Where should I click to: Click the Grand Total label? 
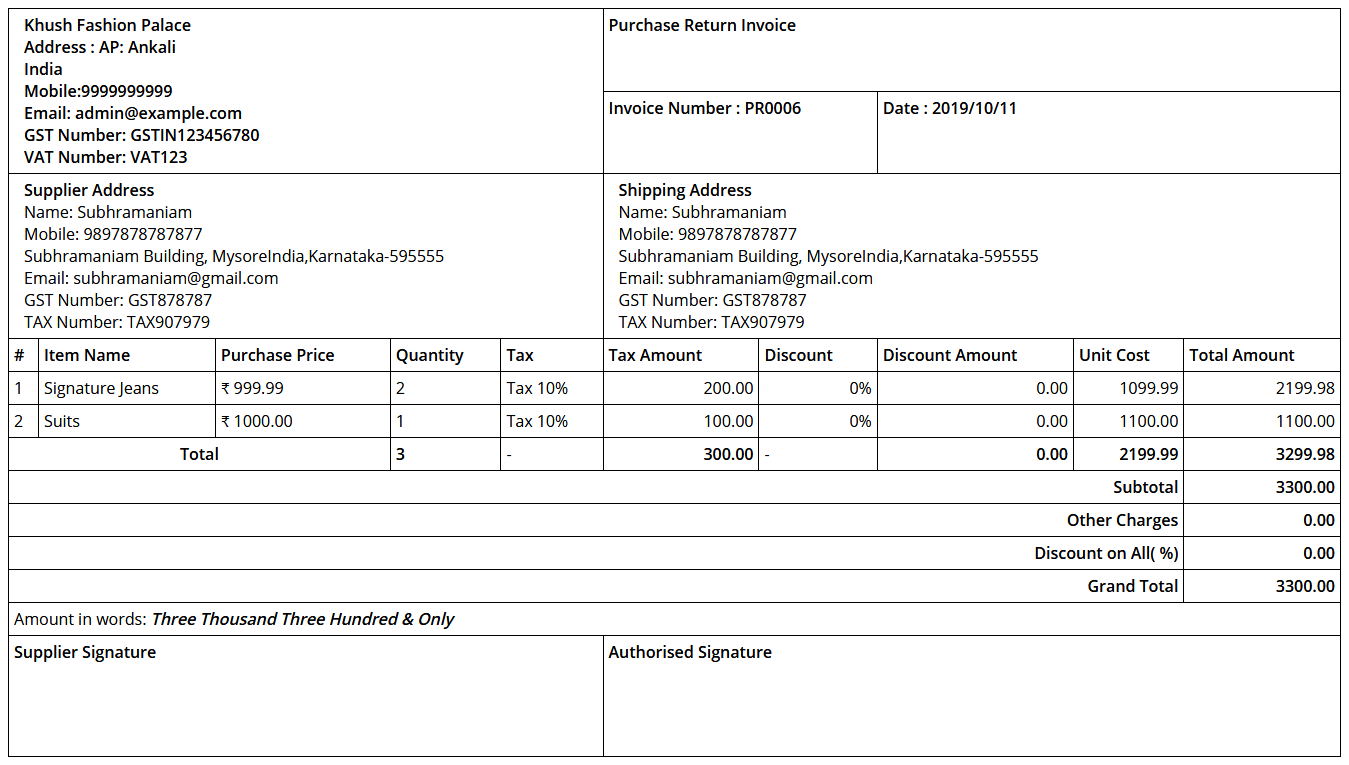(x=1132, y=586)
